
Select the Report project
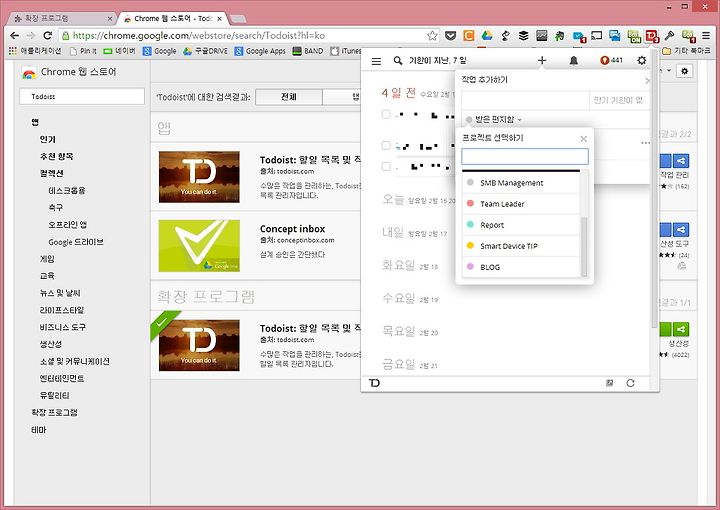point(521,225)
